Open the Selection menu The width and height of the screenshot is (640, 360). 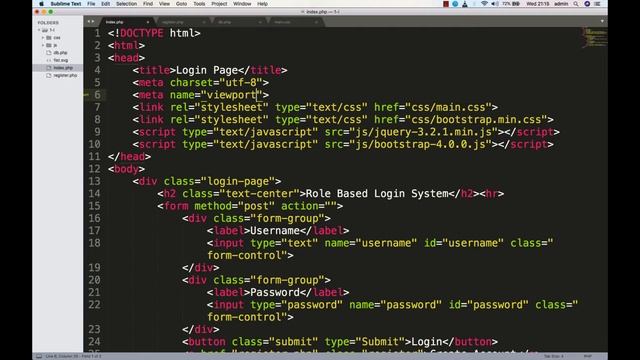pyautogui.click(x=127, y=4)
